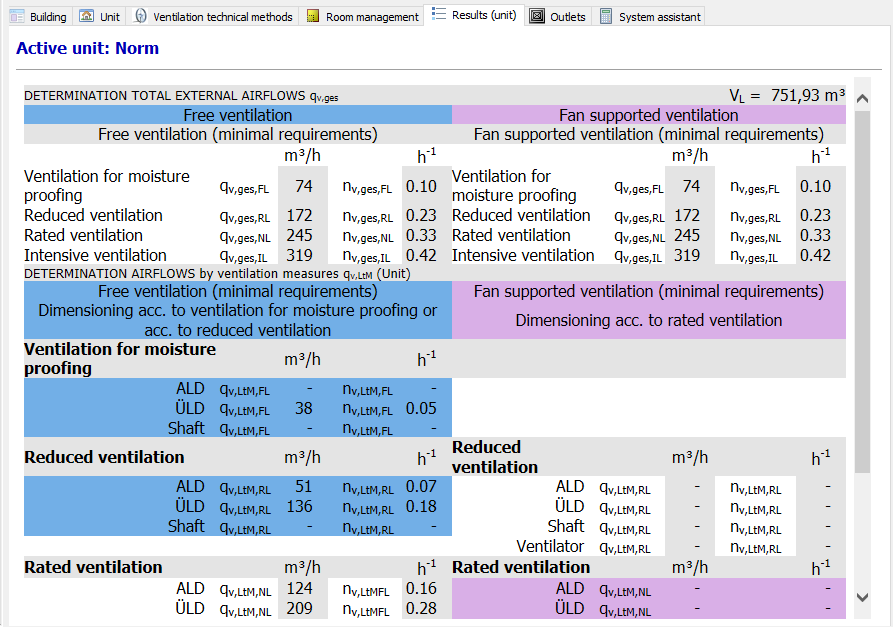Click "Dimensioning acc. to rated ventilation" text
Viewport: 893px width, 627px height.
point(649,320)
